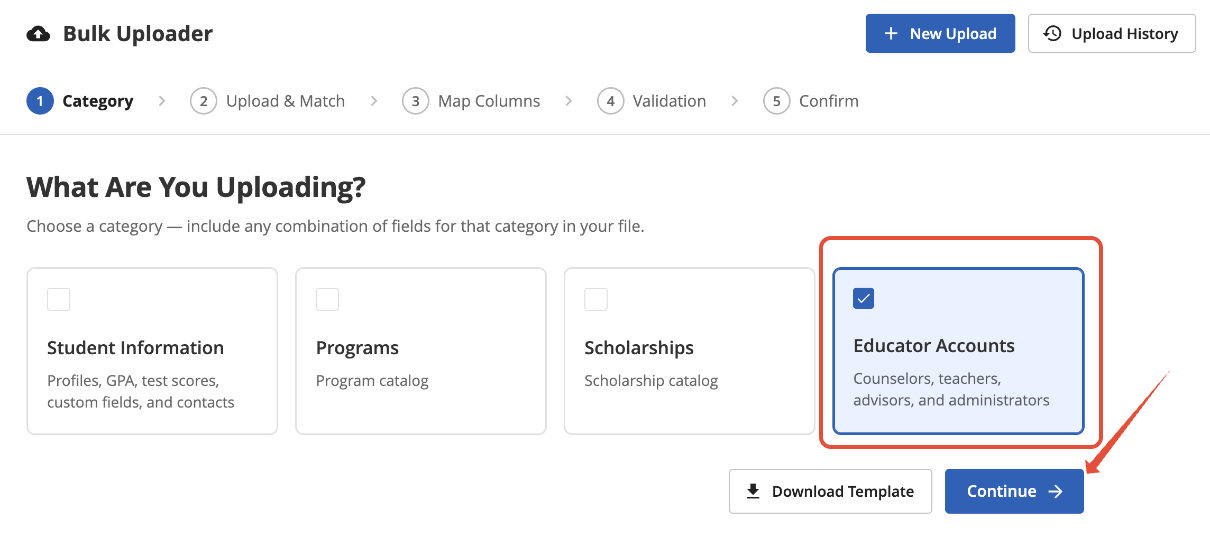The width and height of the screenshot is (1210, 548).
Task: Uncheck the Educator Accounts checkbox
Action: (864, 298)
